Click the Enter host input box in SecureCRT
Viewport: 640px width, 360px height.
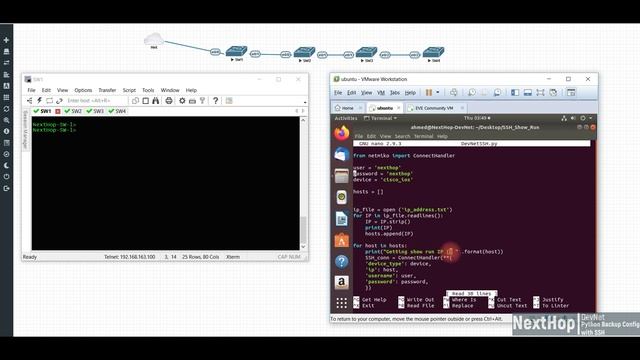pos(96,100)
